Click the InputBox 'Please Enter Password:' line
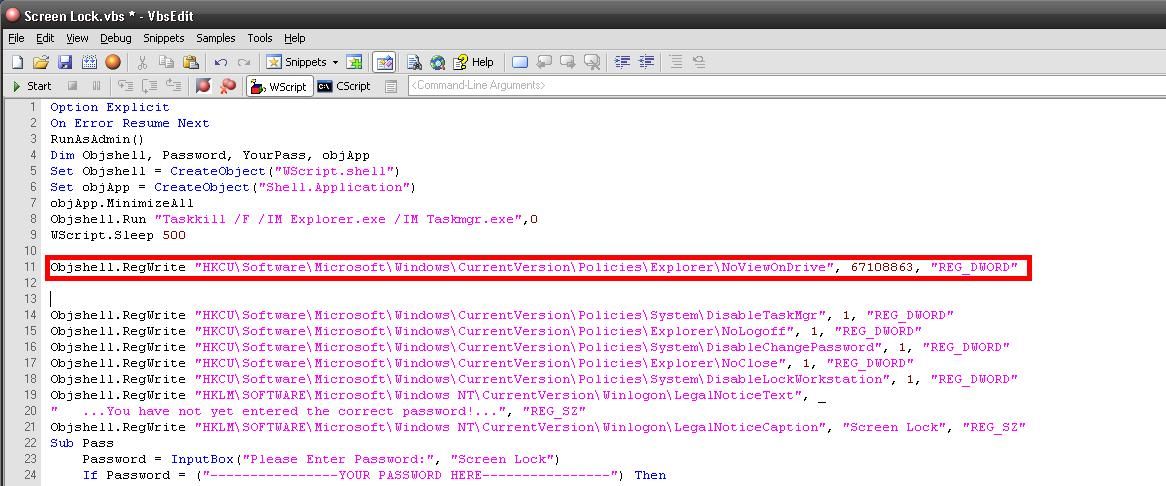Viewport: 1166px width, 486px height. coord(321,459)
